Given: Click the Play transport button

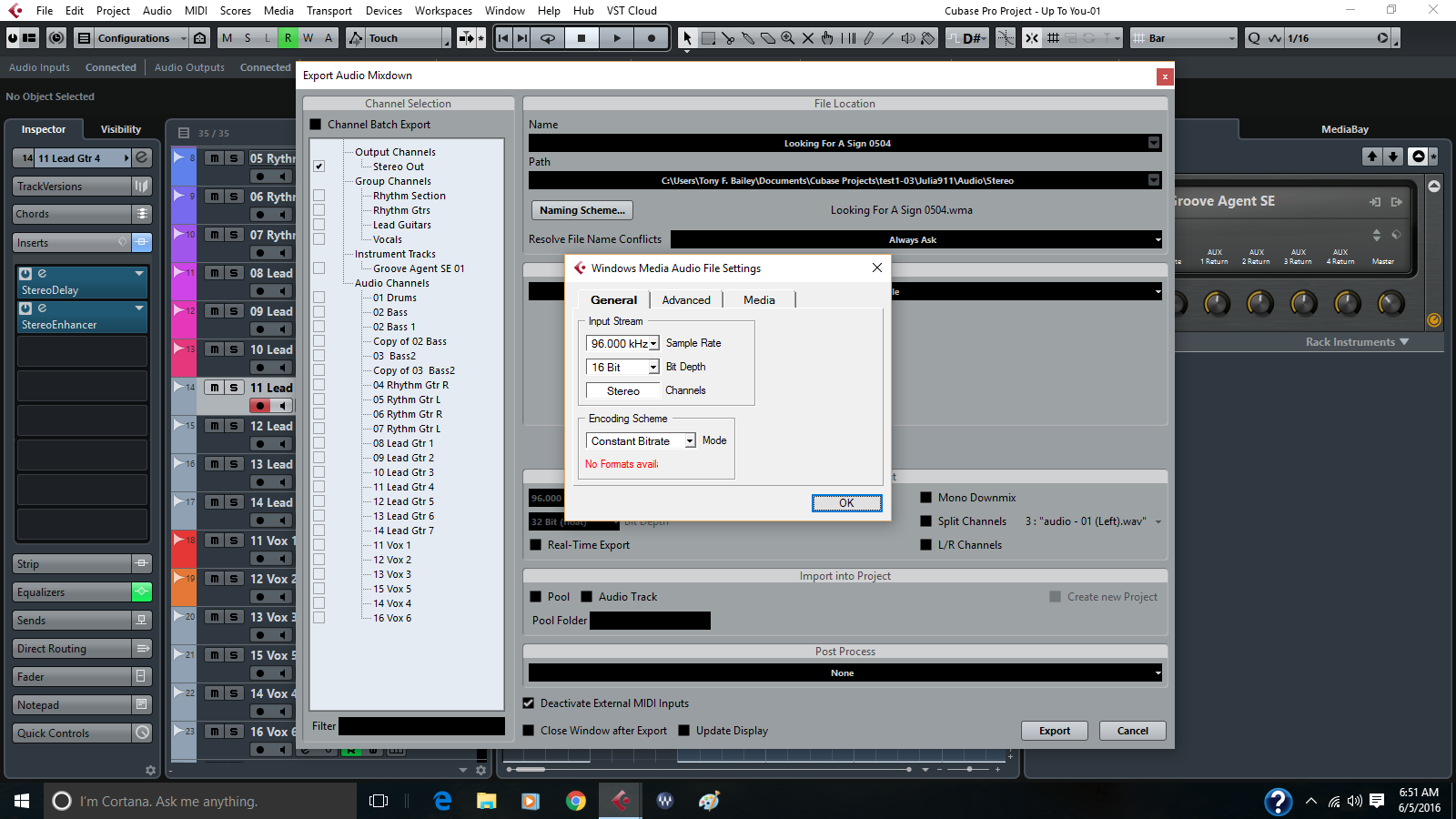Looking at the screenshot, I should point(617,38).
